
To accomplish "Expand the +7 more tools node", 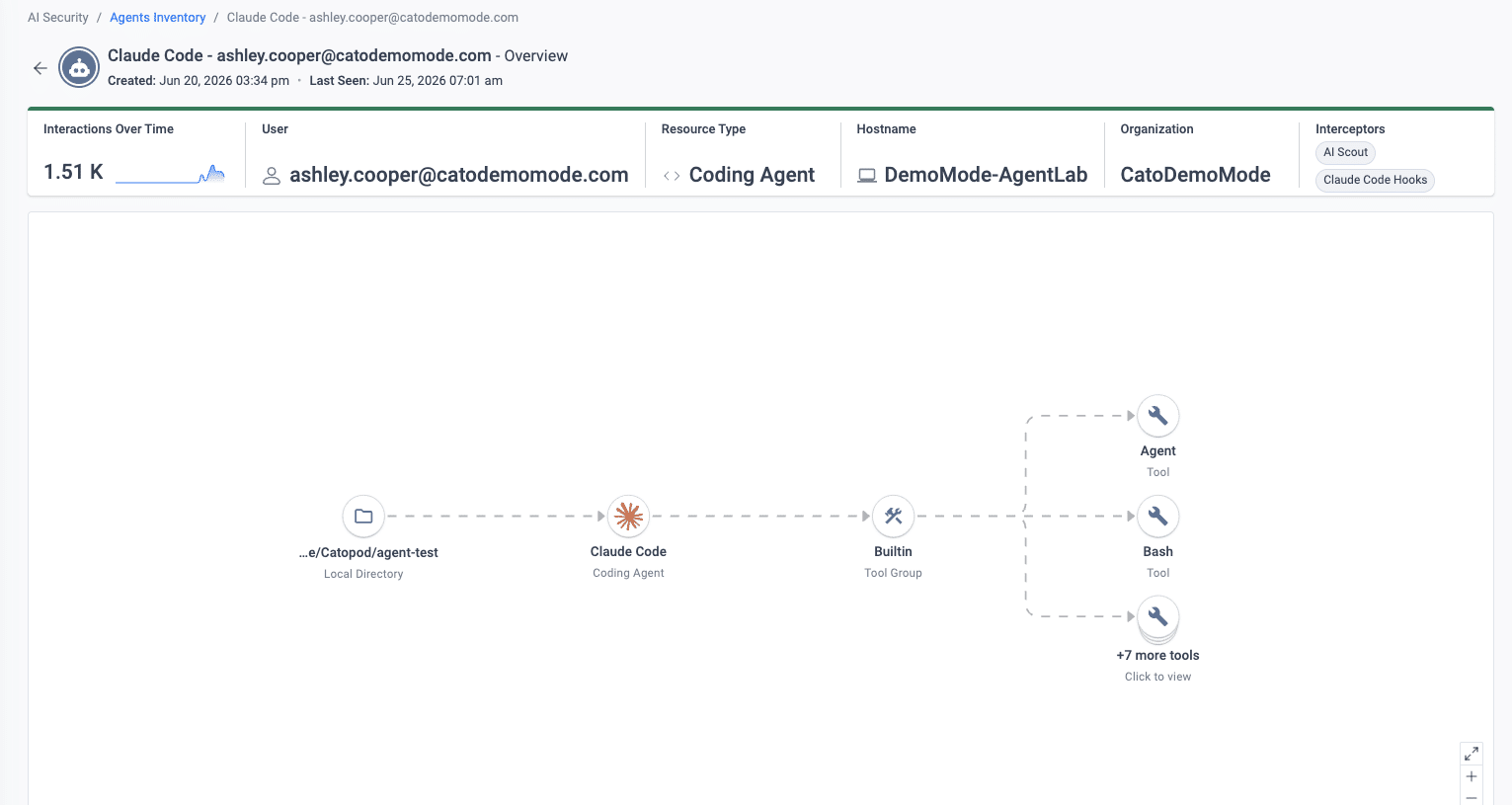I will click(1158, 617).
